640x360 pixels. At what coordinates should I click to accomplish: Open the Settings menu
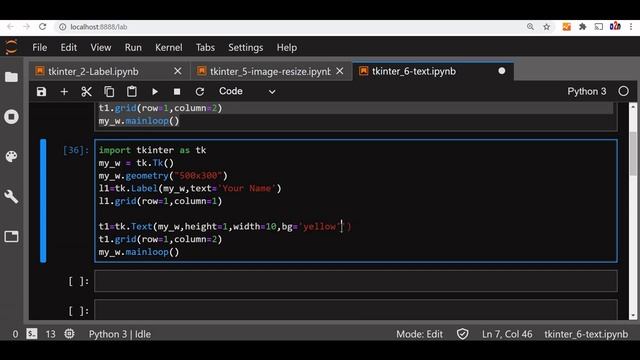coord(246,47)
